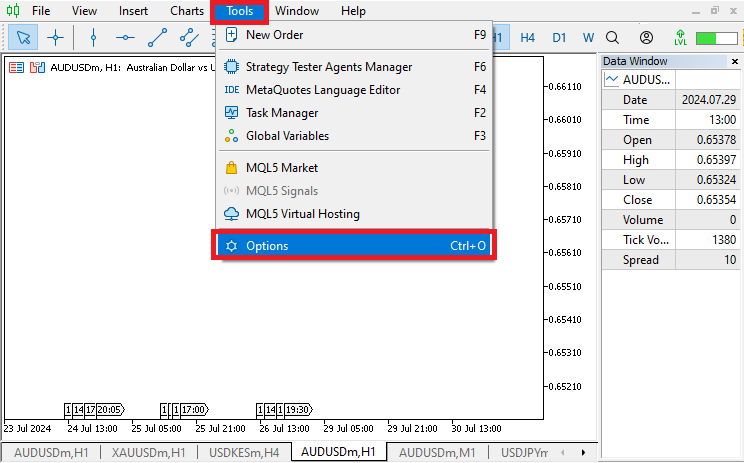Switch to USDKESm,H4 chart tab

click(x=244, y=453)
